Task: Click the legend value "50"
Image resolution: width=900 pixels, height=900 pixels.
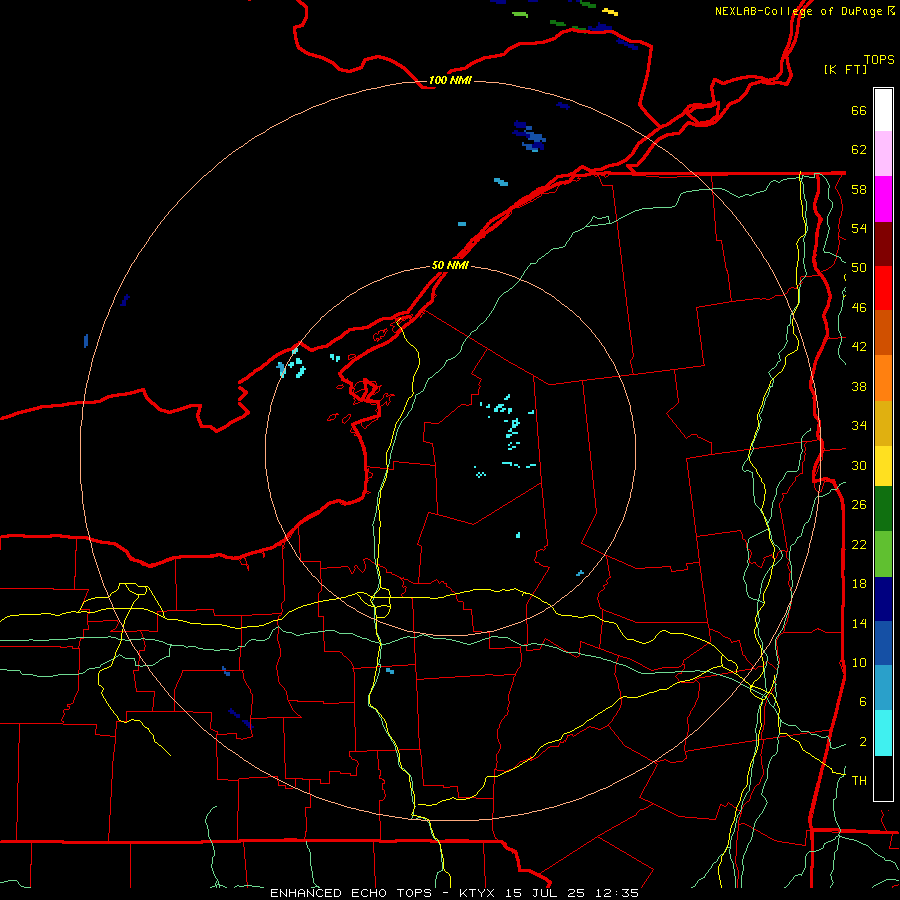Action: click(x=859, y=268)
